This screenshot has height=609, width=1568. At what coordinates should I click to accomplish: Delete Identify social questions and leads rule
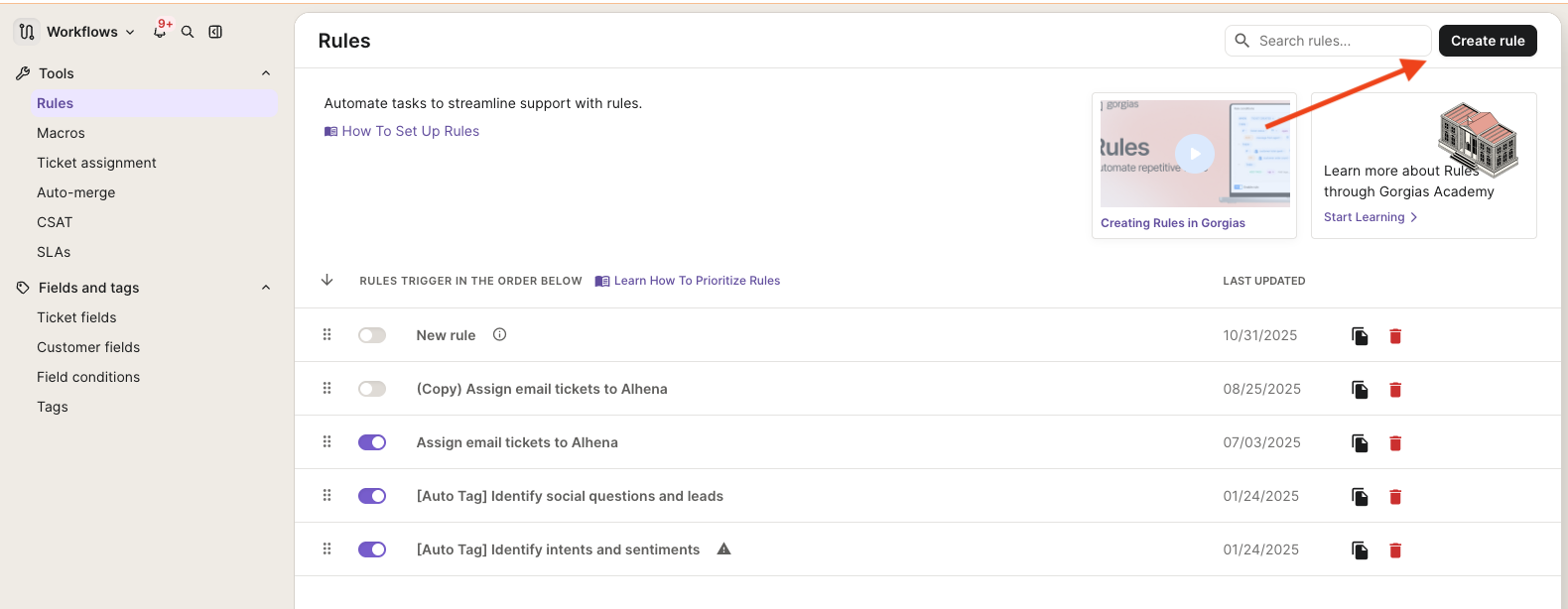point(1395,497)
